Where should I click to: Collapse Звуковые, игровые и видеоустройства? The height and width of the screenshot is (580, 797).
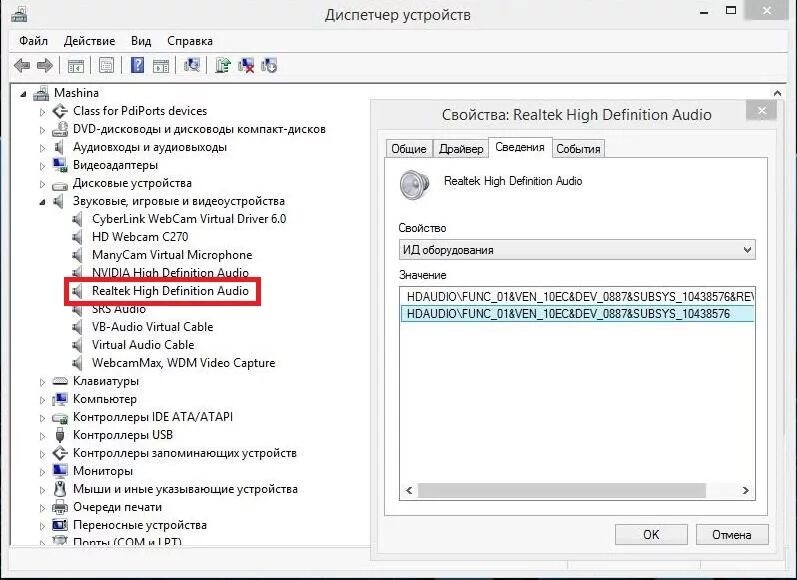[43, 202]
